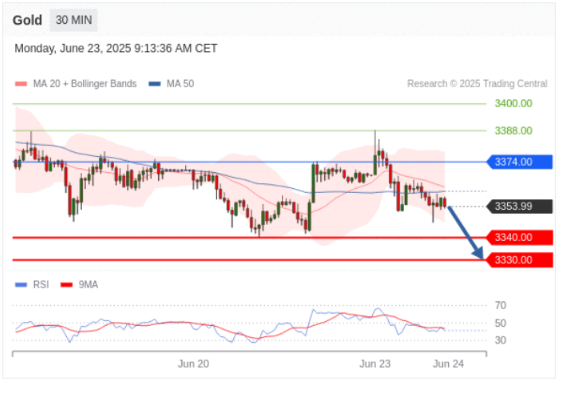Viewport: 567px width, 396px height.
Task: Click the RSI 70 scale label
Action: [x=500, y=306]
